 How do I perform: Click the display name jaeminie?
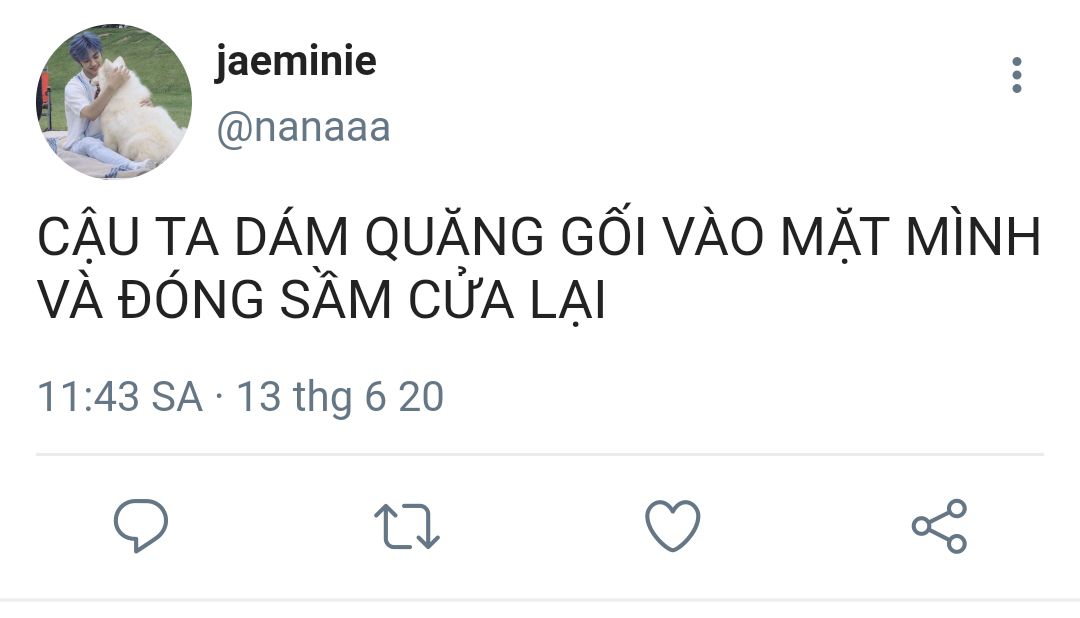tap(296, 61)
